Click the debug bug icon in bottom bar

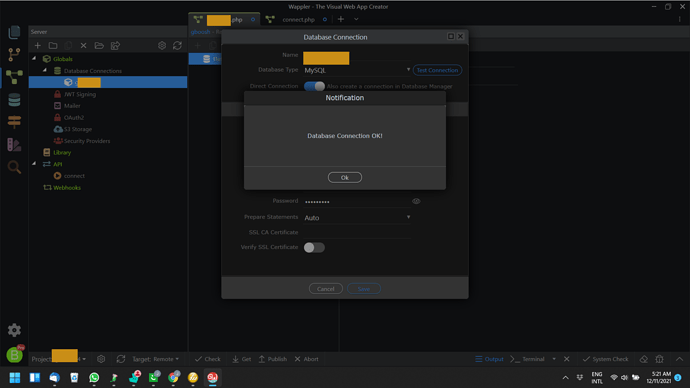tap(659, 359)
